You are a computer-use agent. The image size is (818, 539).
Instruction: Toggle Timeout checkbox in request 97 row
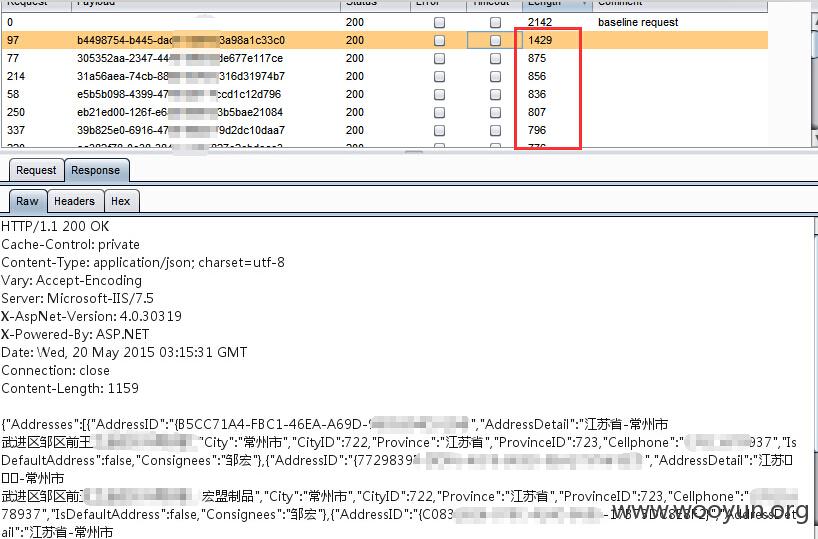(495, 40)
